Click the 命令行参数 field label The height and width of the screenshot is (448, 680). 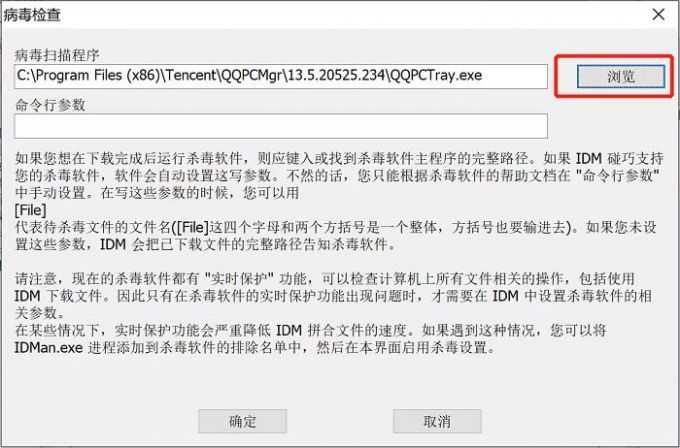tap(50, 105)
